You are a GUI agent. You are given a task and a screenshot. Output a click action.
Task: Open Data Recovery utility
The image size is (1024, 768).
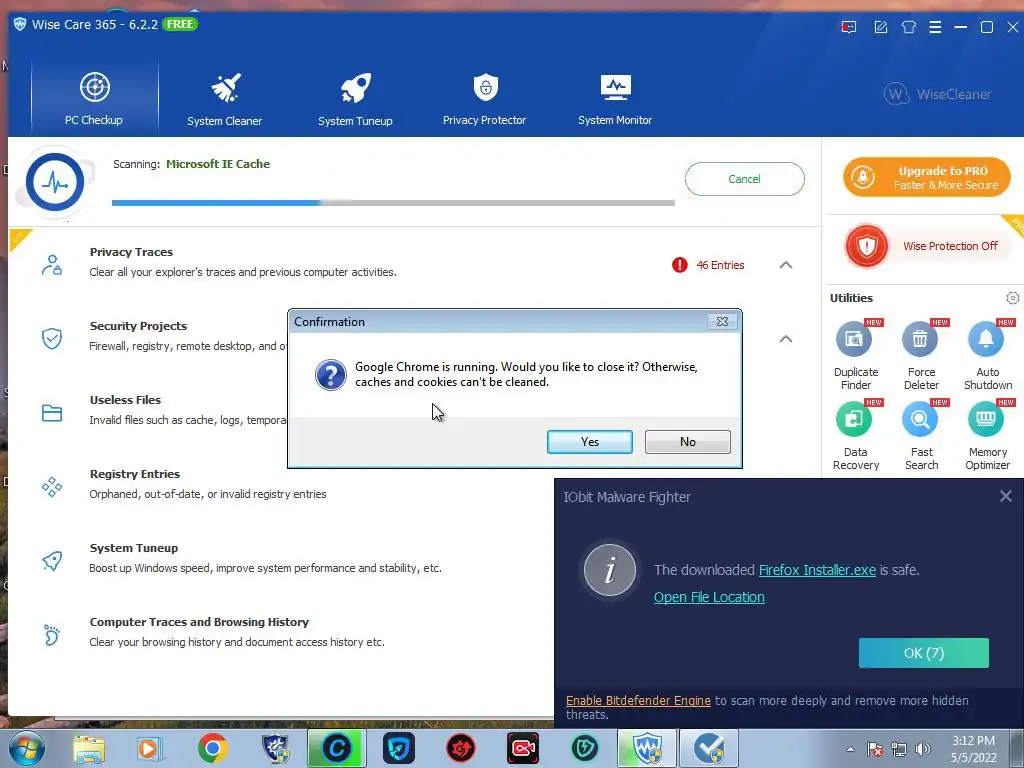(855, 436)
